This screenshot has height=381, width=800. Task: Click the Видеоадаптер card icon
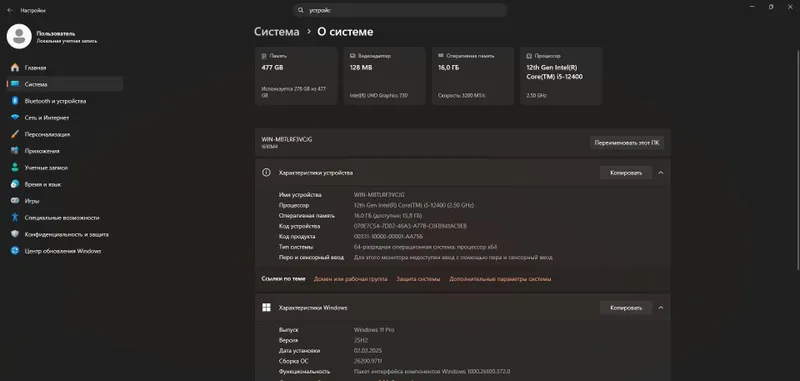(353, 56)
